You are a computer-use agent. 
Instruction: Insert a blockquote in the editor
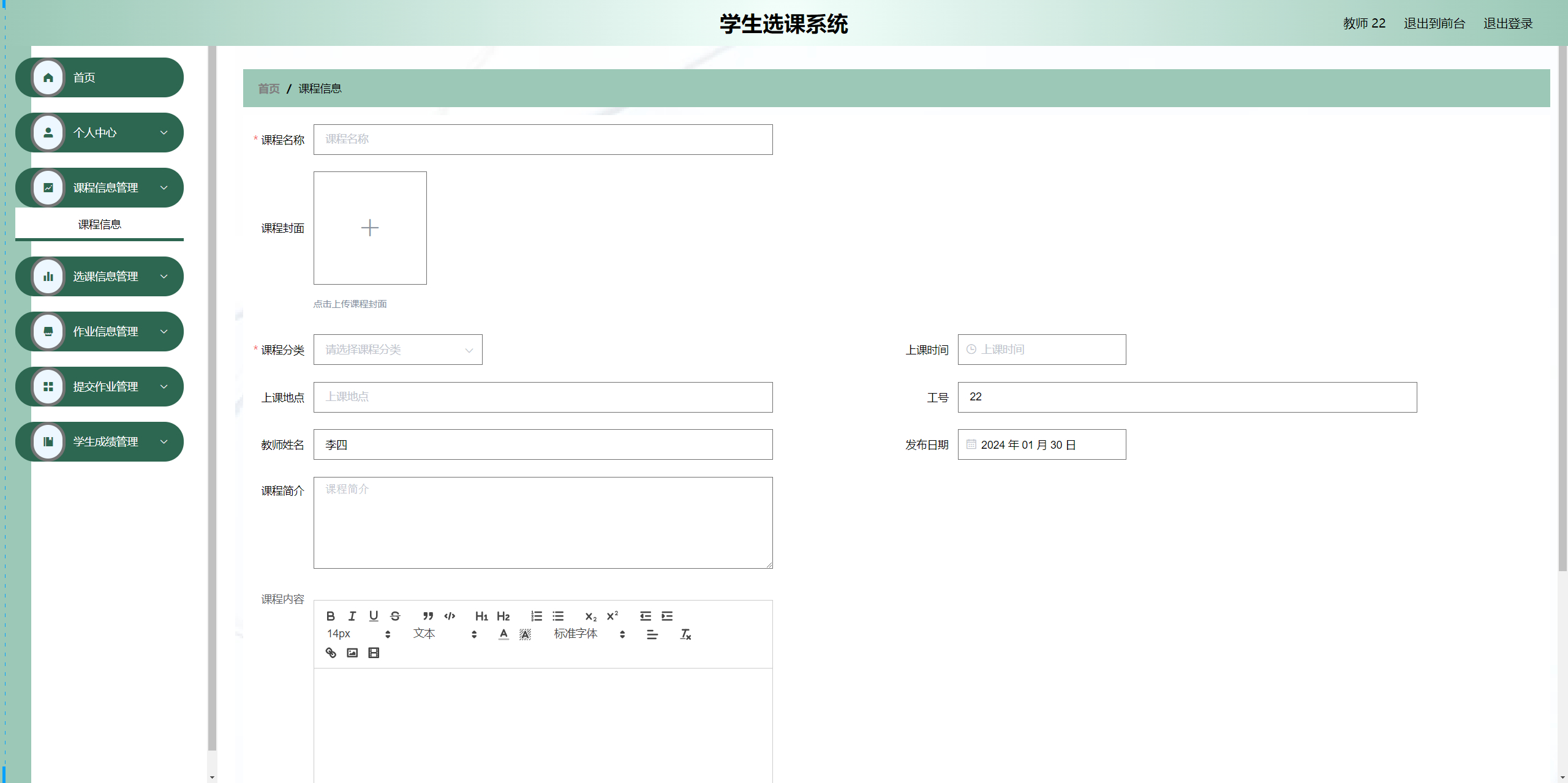coord(428,616)
